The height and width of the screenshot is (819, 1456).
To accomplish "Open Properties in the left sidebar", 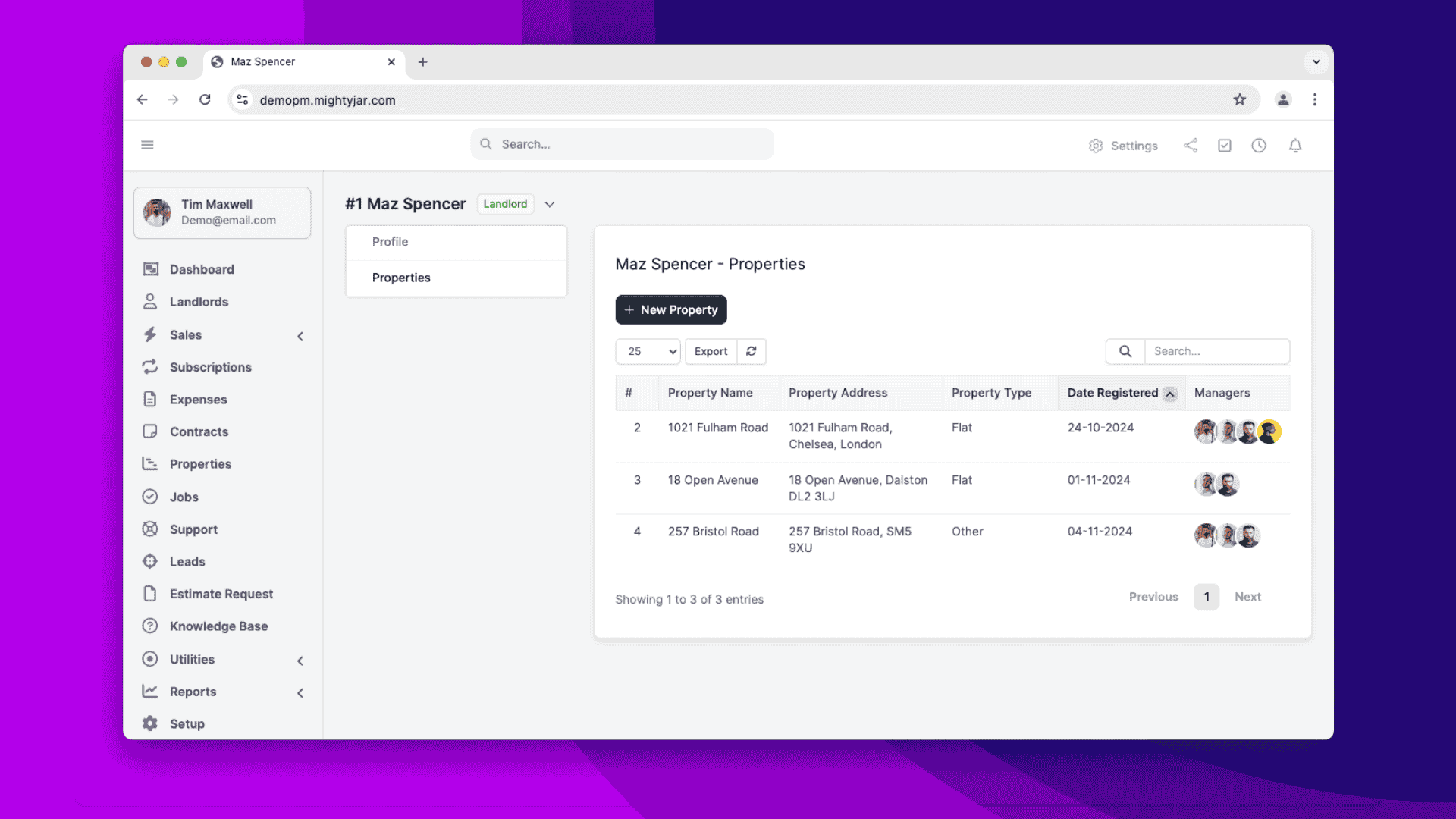I will pos(200,464).
